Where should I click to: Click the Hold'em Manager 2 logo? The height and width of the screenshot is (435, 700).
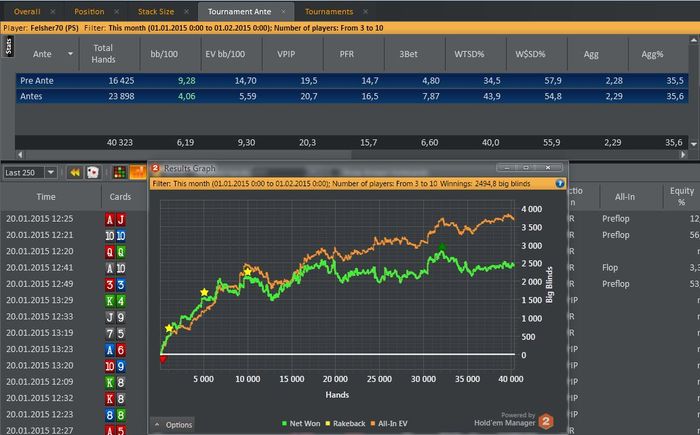546,421
